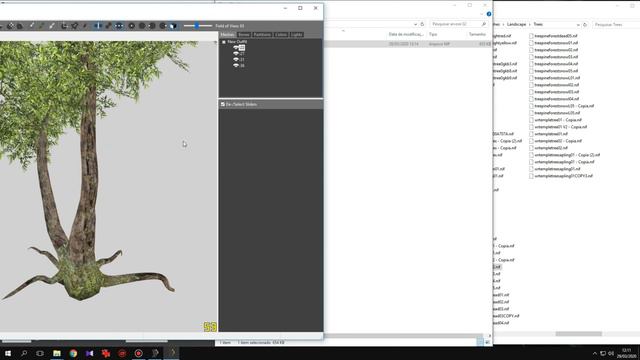This screenshot has width=640, height=360.
Task: Select the transform tool icon in toolbar
Action: tap(64, 26)
